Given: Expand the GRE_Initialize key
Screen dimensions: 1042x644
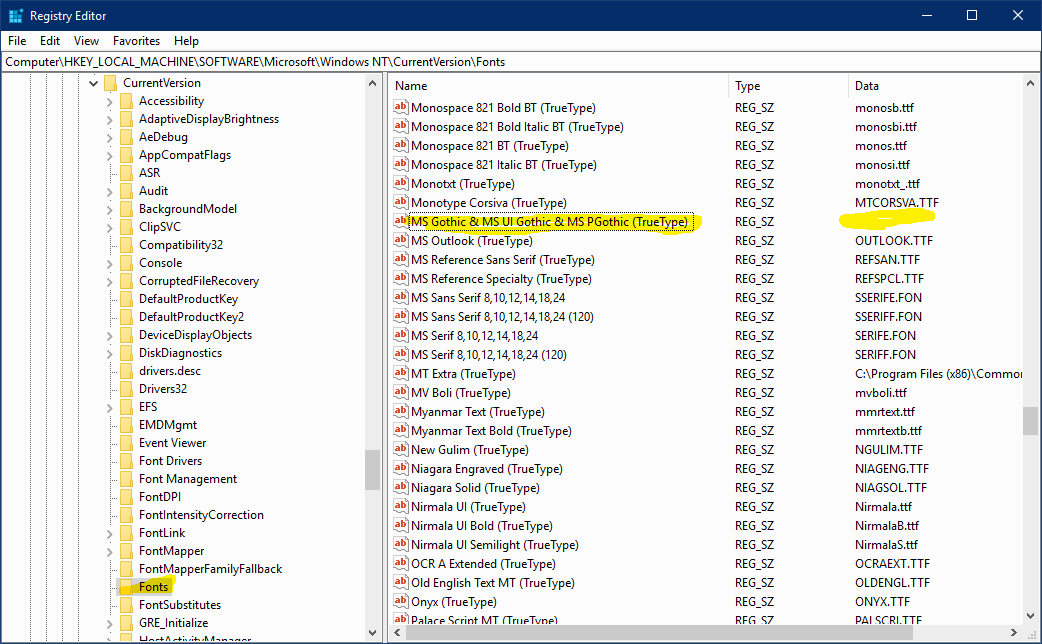Looking at the screenshot, I should [x=110, y=623].
